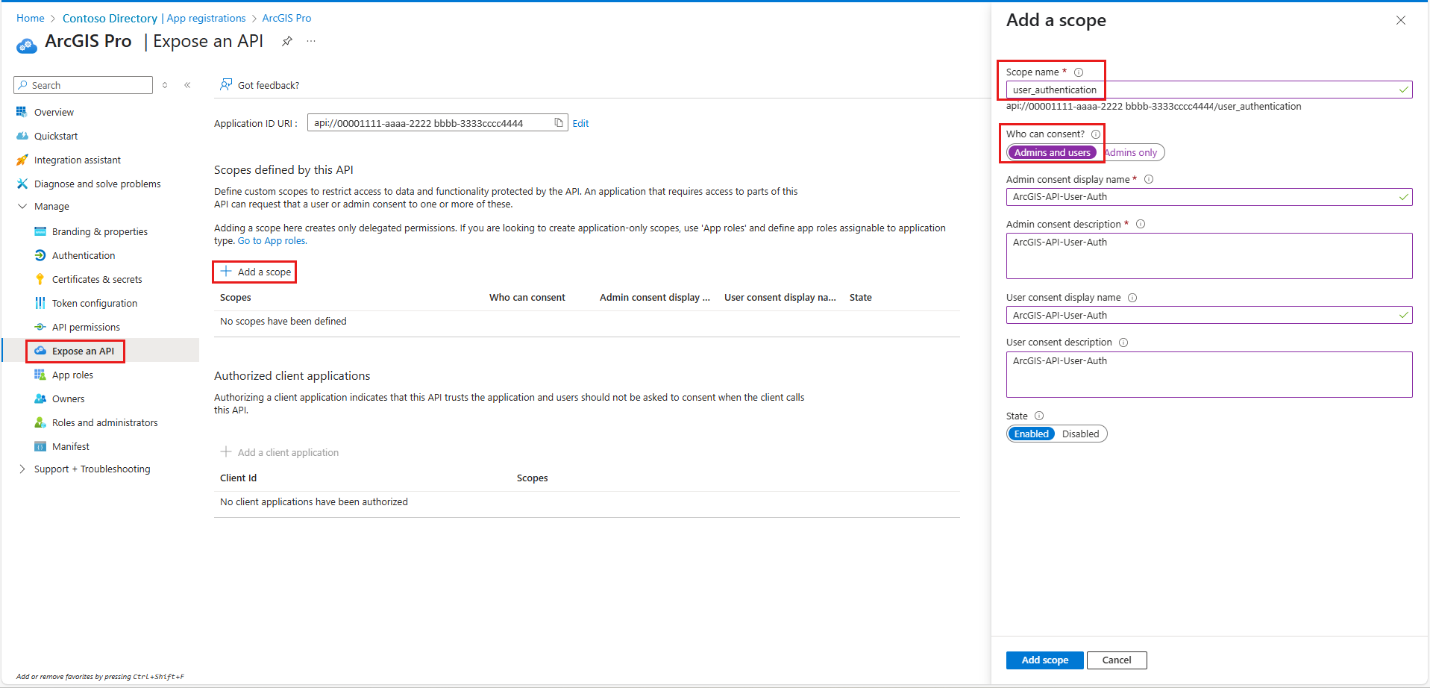Image resolution: width=1430 pixels, height=688 pixels.
Task: Toggle the up/down arrows next to Search
Action: tap(165, 85)
